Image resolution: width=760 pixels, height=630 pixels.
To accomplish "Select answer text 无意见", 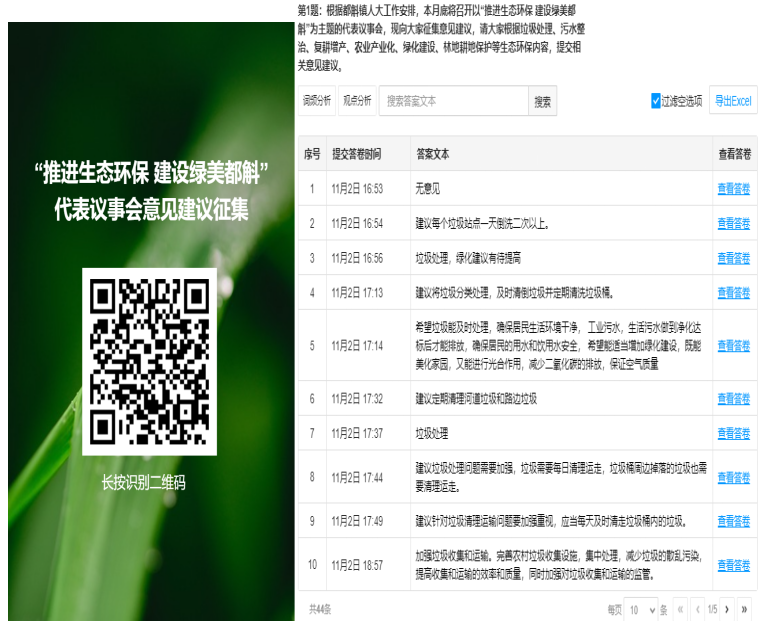I will [x=428, y=189].
